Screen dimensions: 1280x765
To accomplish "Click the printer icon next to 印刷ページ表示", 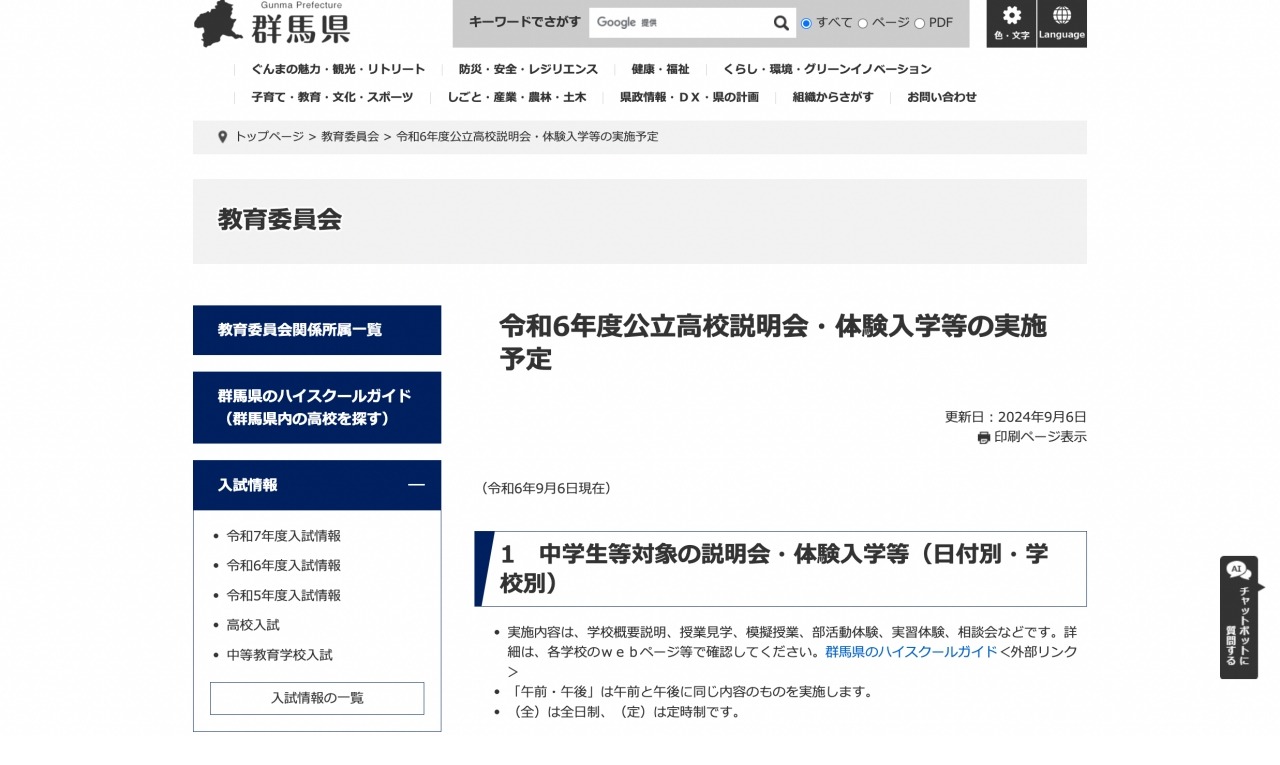I will pos(982,437).
